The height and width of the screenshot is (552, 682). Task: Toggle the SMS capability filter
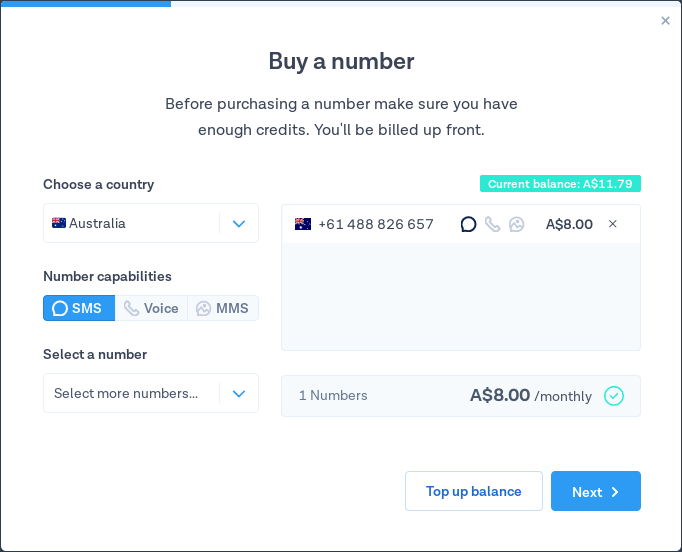pos(79,308)
